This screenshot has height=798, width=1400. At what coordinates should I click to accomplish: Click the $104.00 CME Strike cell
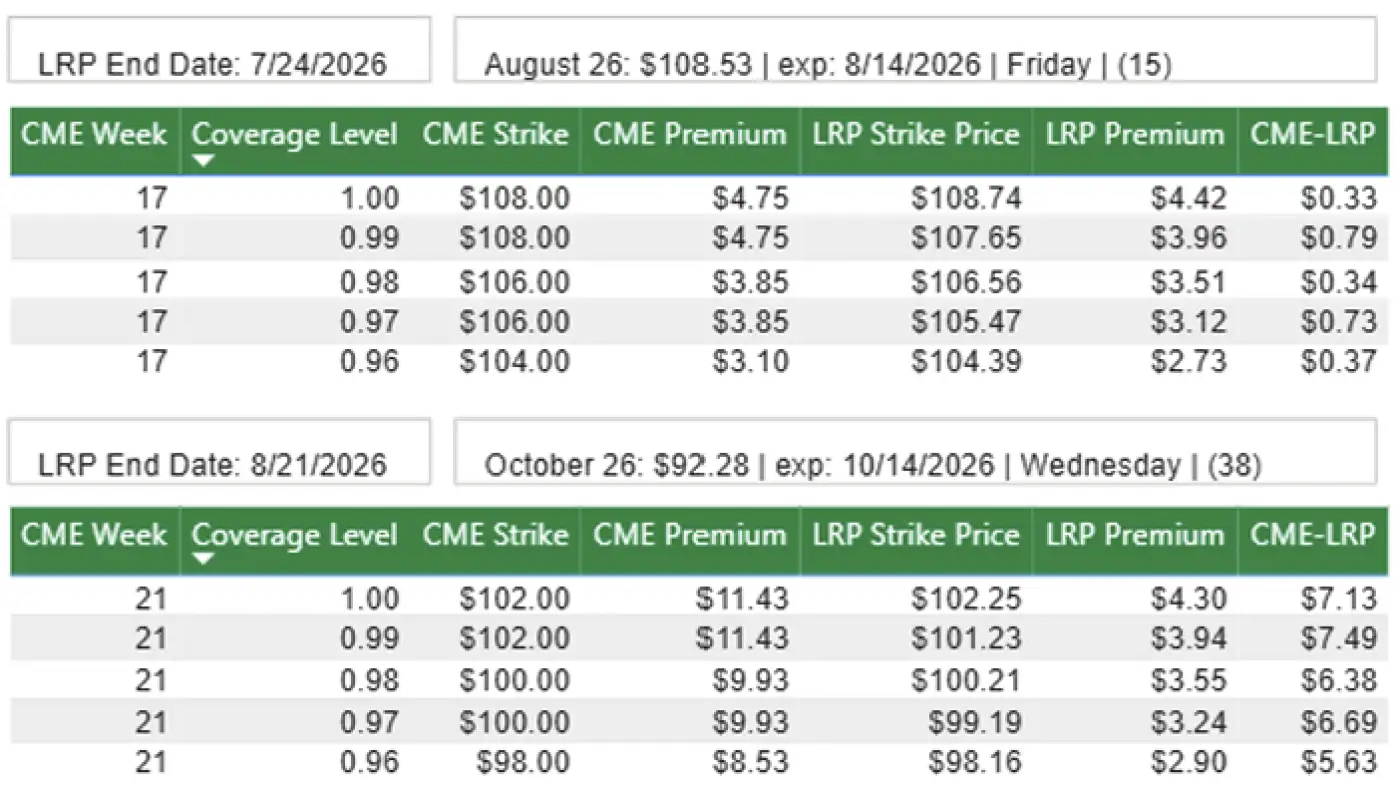(x=514, y=361)
